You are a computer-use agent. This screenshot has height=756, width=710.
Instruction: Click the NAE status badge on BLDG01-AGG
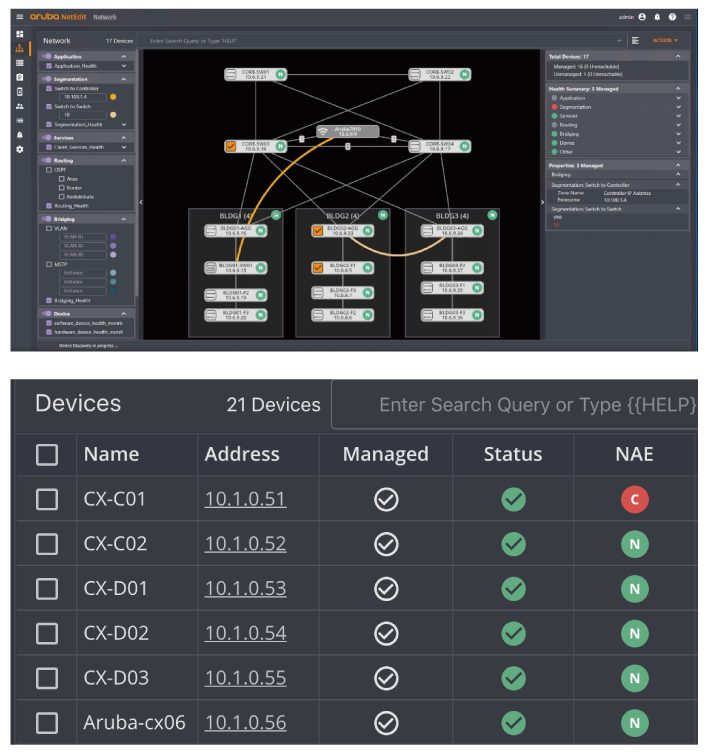(x=260, y=231)
